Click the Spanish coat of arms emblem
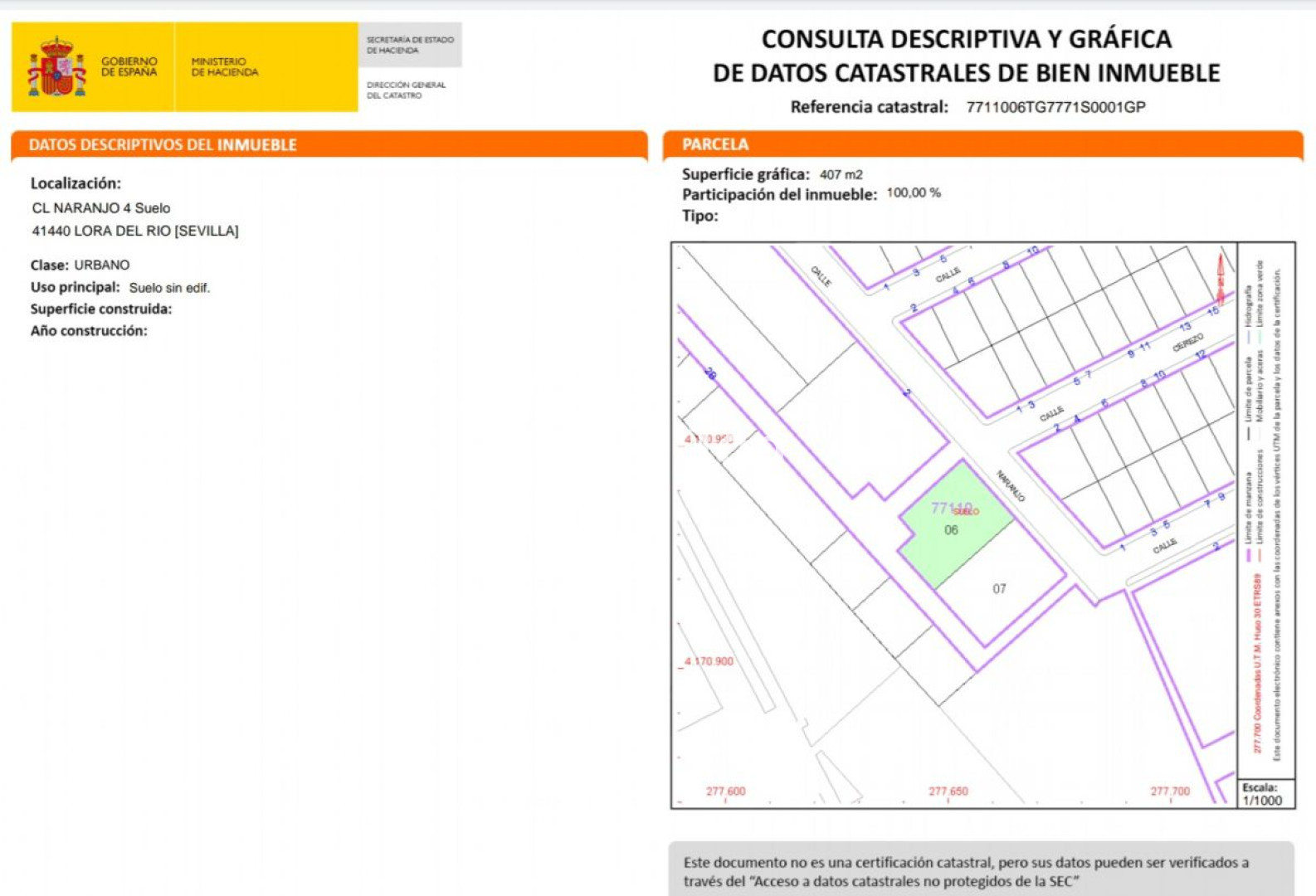Image resolution: width=1316 pixels, height=896 pixels. (x=56, y=66)
